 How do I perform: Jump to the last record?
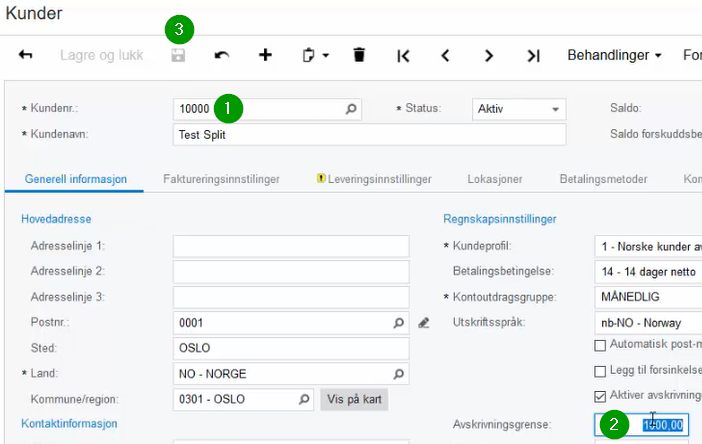[x=533, y=56]
